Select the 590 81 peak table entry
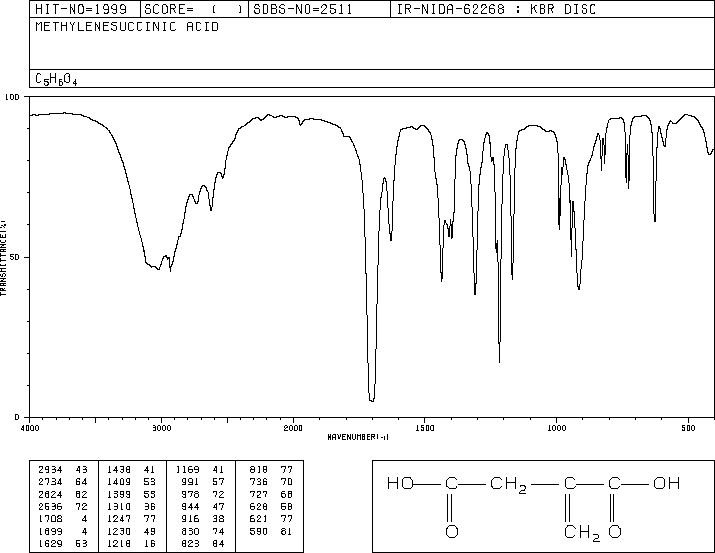715x553 pixels. [x=271, y=531]
